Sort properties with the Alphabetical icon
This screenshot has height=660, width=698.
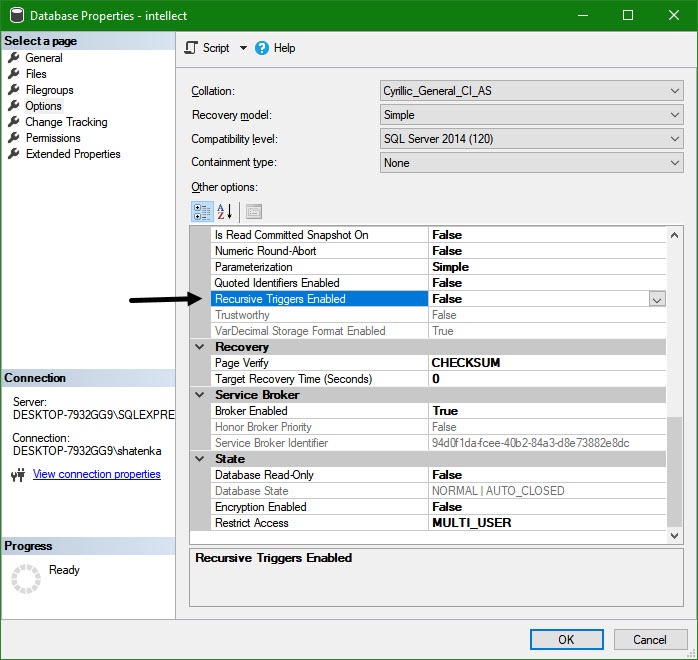pyautogui.click(x=224, y=211)
